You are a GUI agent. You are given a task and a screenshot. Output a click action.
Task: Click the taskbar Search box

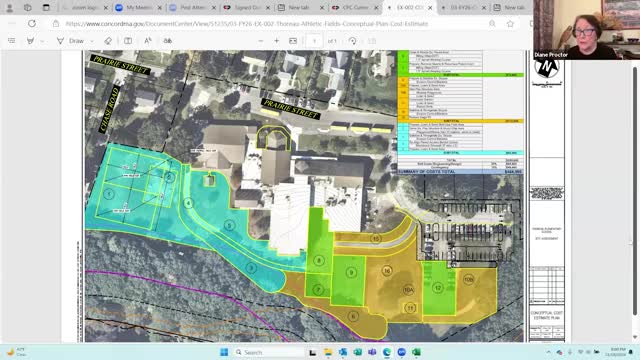[268, 352]
